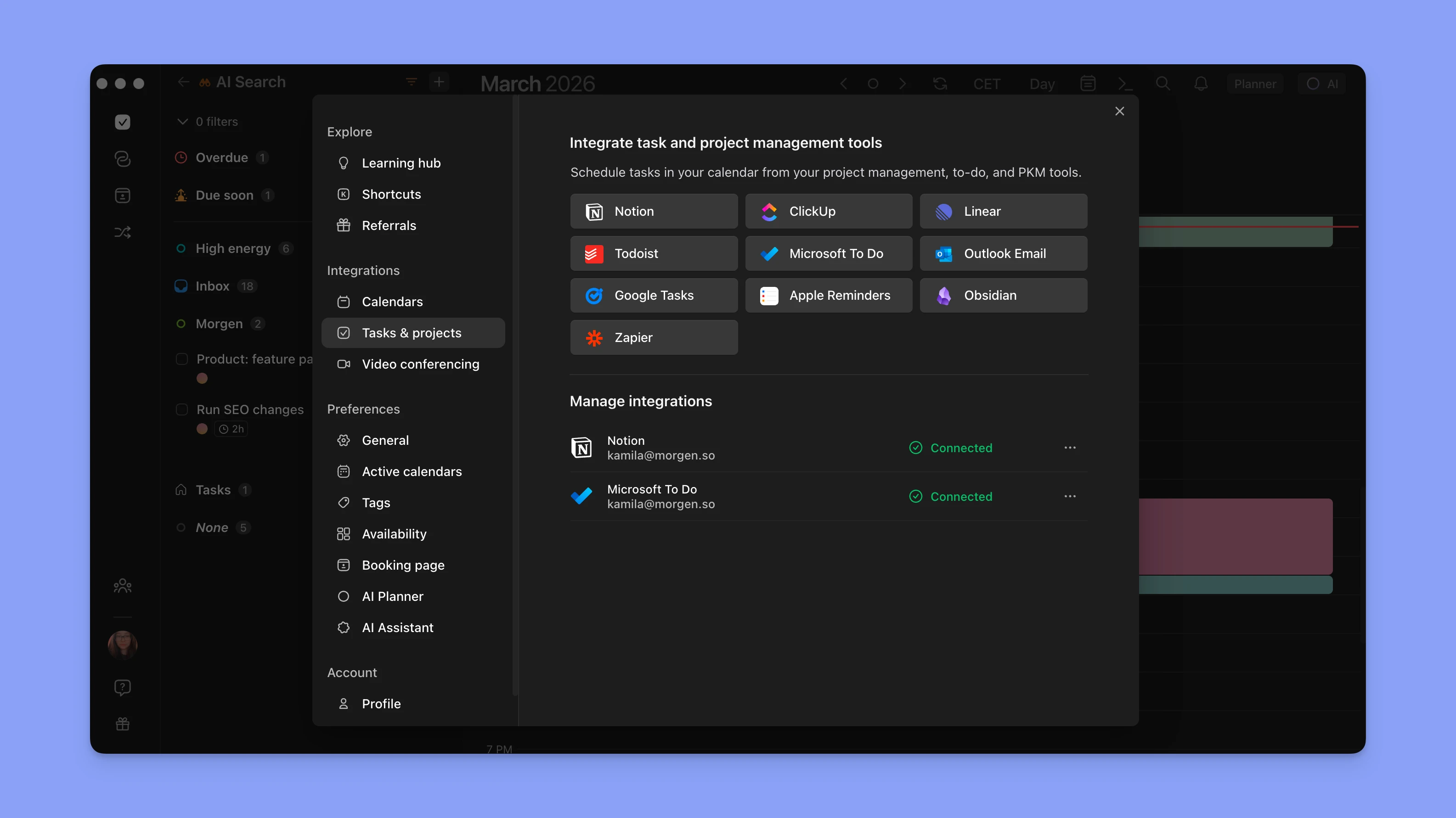The image size is (1456, 818).
Task: Click the notification bell in the top bar
Action: click(x=1201, y=83)
